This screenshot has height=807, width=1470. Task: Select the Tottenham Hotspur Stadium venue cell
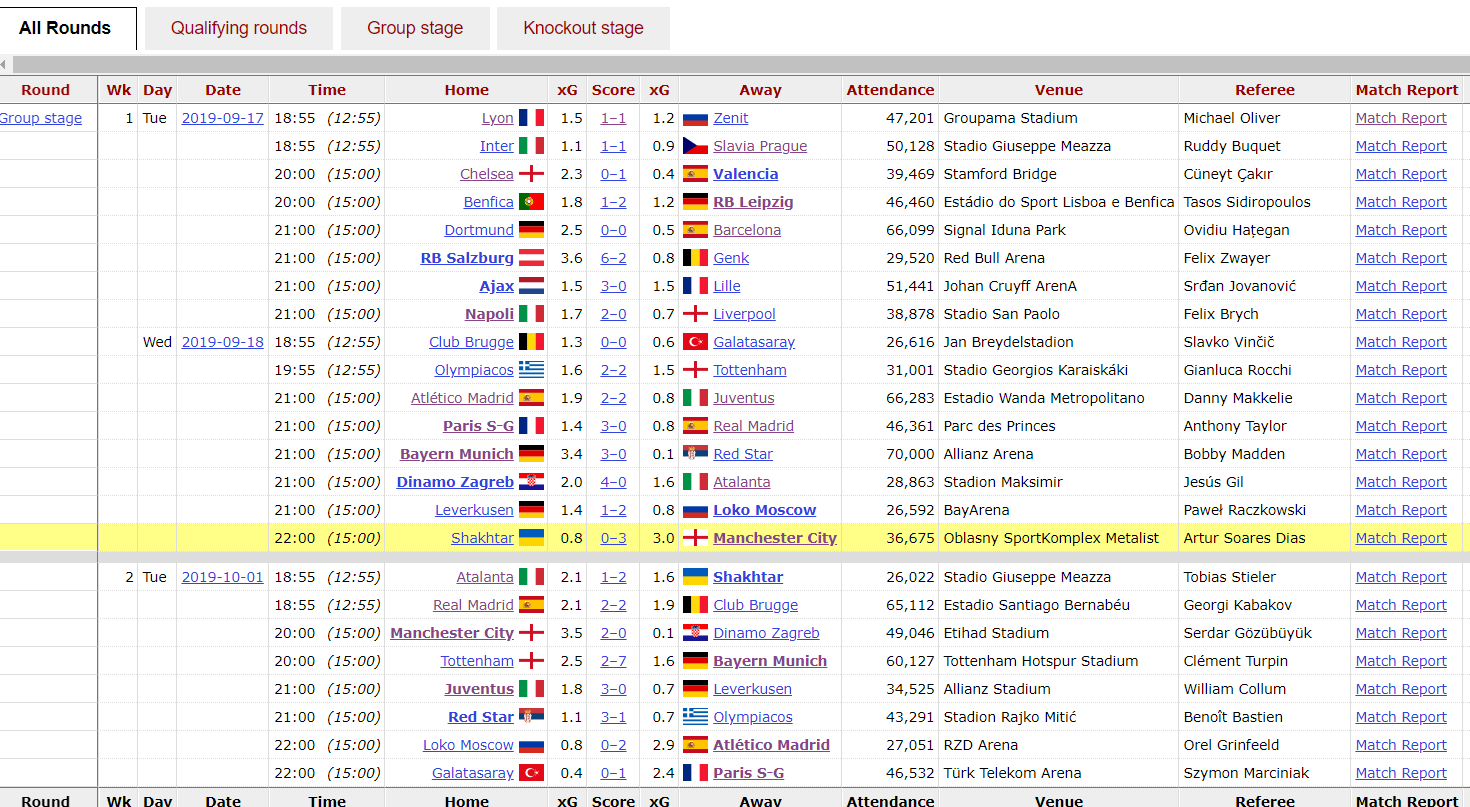click(x=1059, y=661)
